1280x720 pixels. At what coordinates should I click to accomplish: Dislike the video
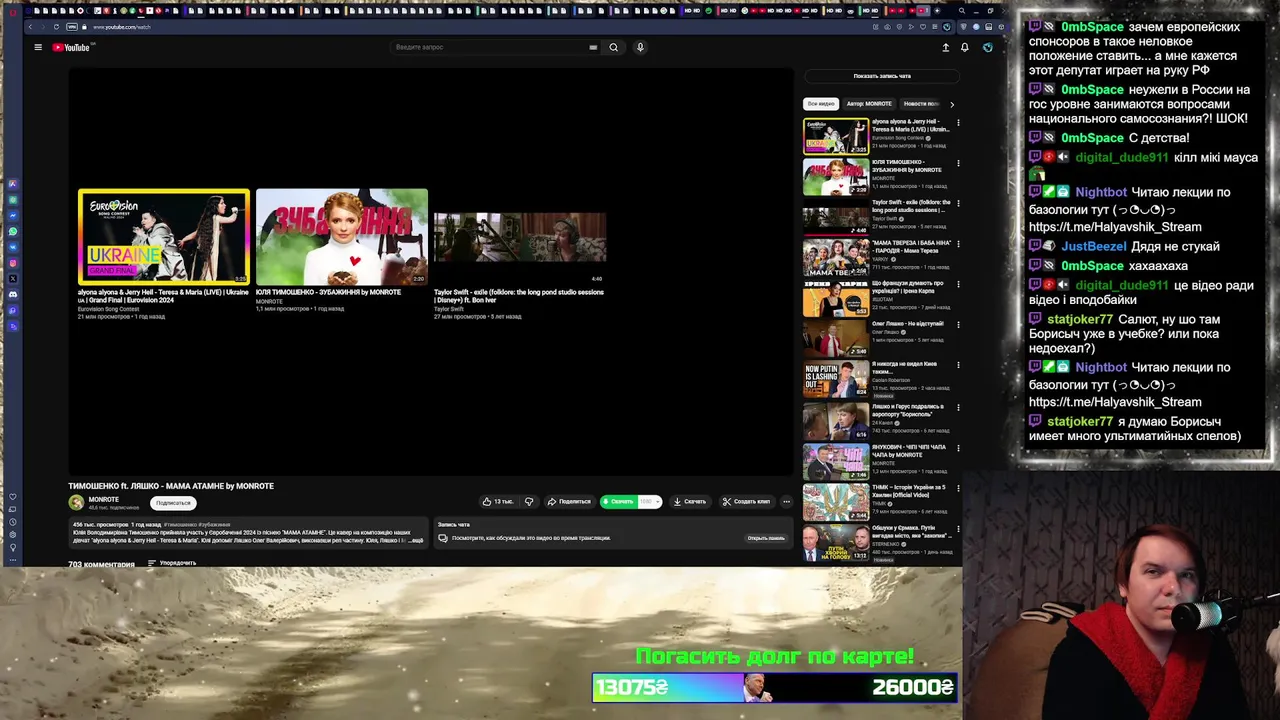pos(529,502)
